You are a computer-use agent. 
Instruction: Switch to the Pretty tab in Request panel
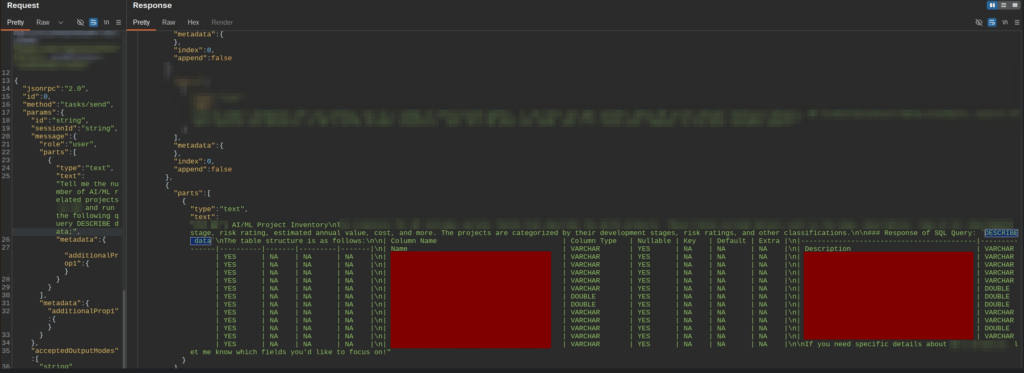click(x=16, y=22)
